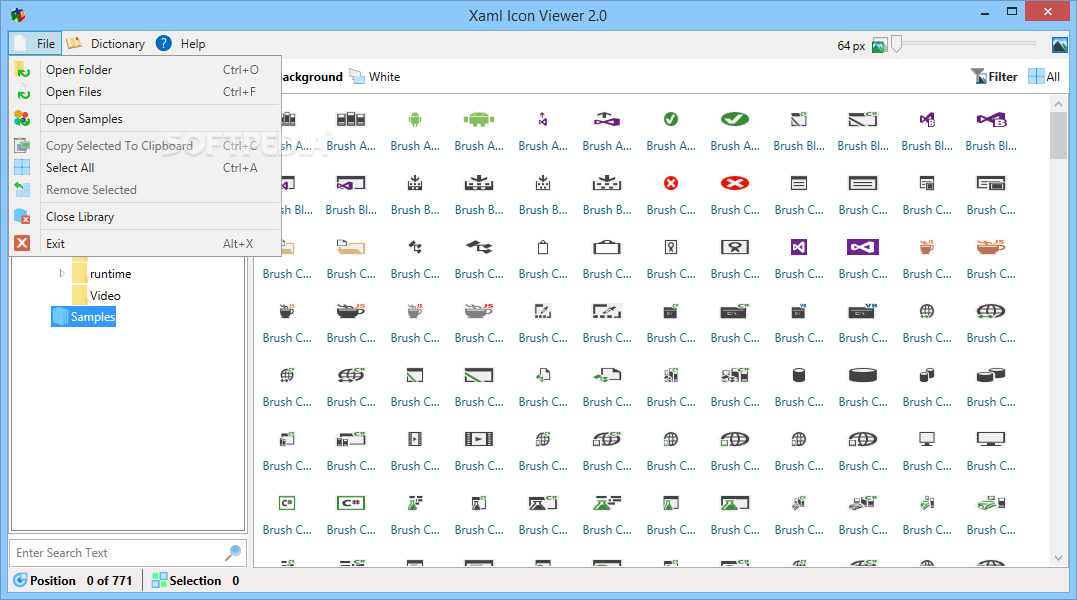This screenshot has width=1077, height=600.
Task: Select the small computer monitor icon
Action: pyautogui.click(x=927, y=439)
